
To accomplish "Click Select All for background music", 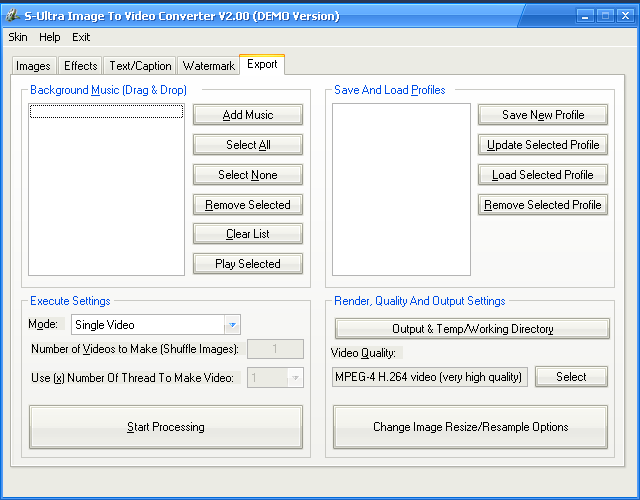I will [x=248, y=144].
